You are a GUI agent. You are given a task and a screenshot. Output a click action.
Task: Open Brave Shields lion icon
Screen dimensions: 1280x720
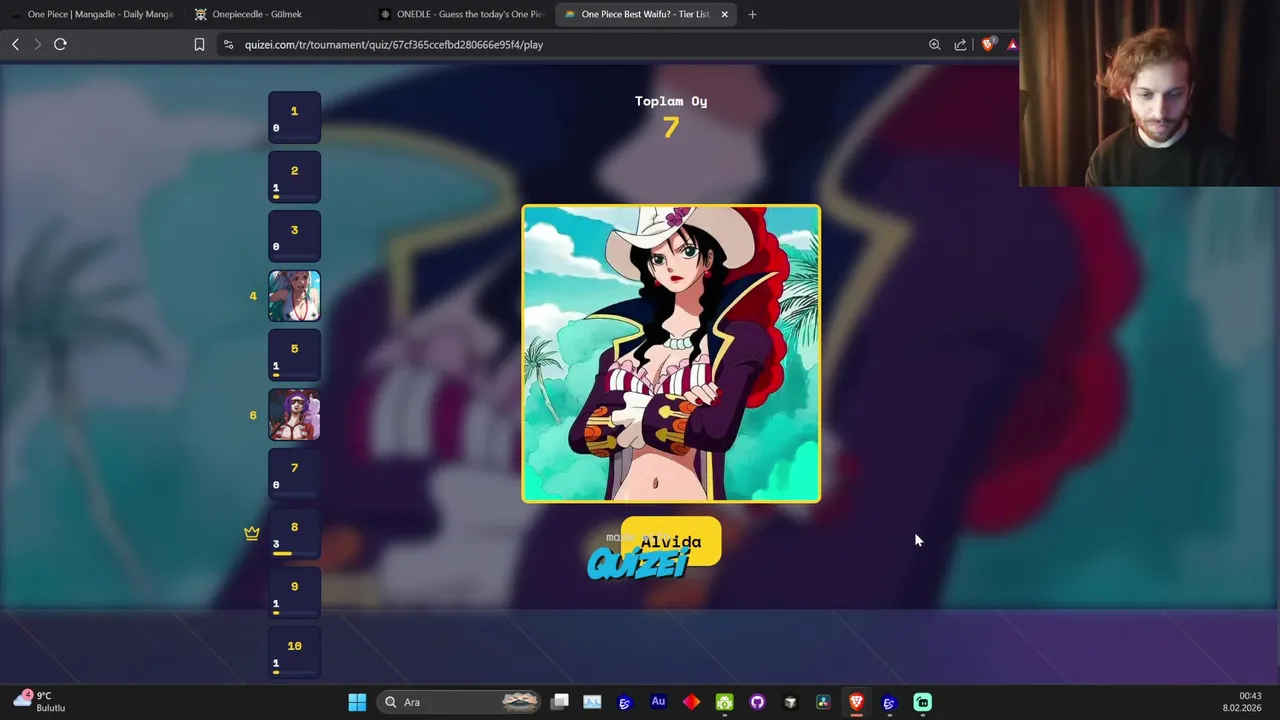pos(988,44)
